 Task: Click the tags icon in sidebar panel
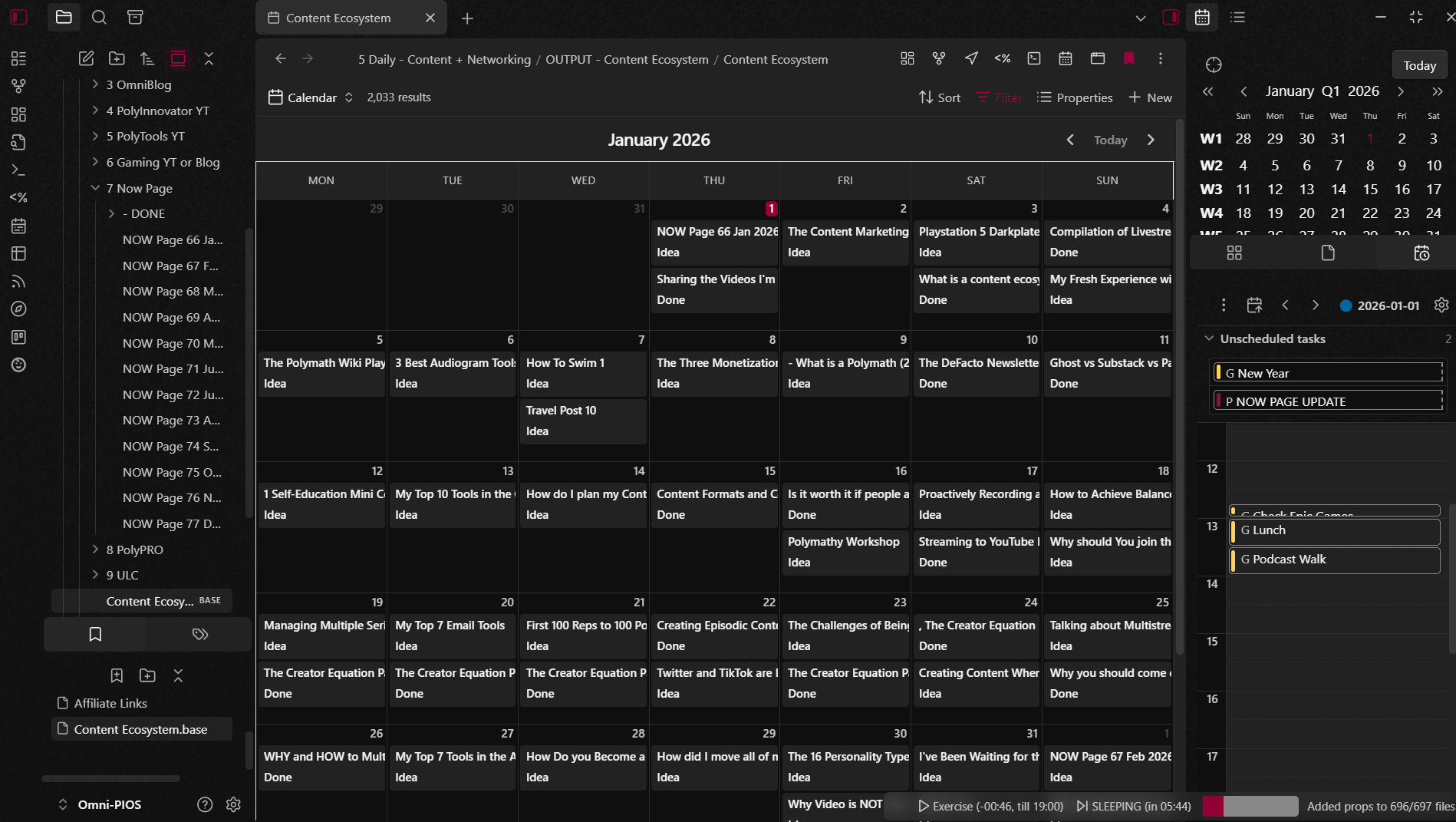(x=200, y=634)
